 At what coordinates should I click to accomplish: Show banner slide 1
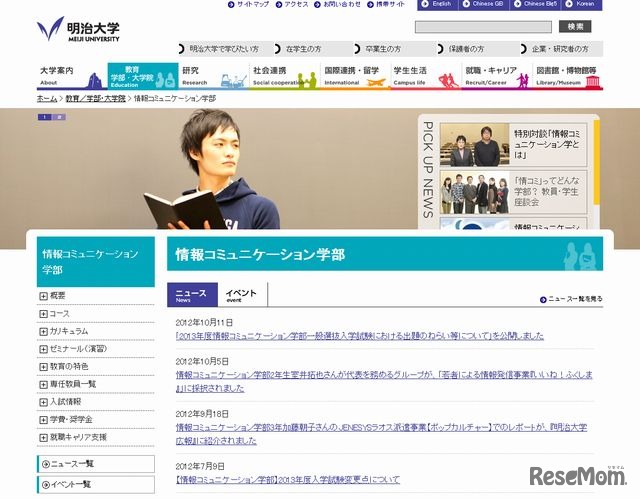coord(44,117)
